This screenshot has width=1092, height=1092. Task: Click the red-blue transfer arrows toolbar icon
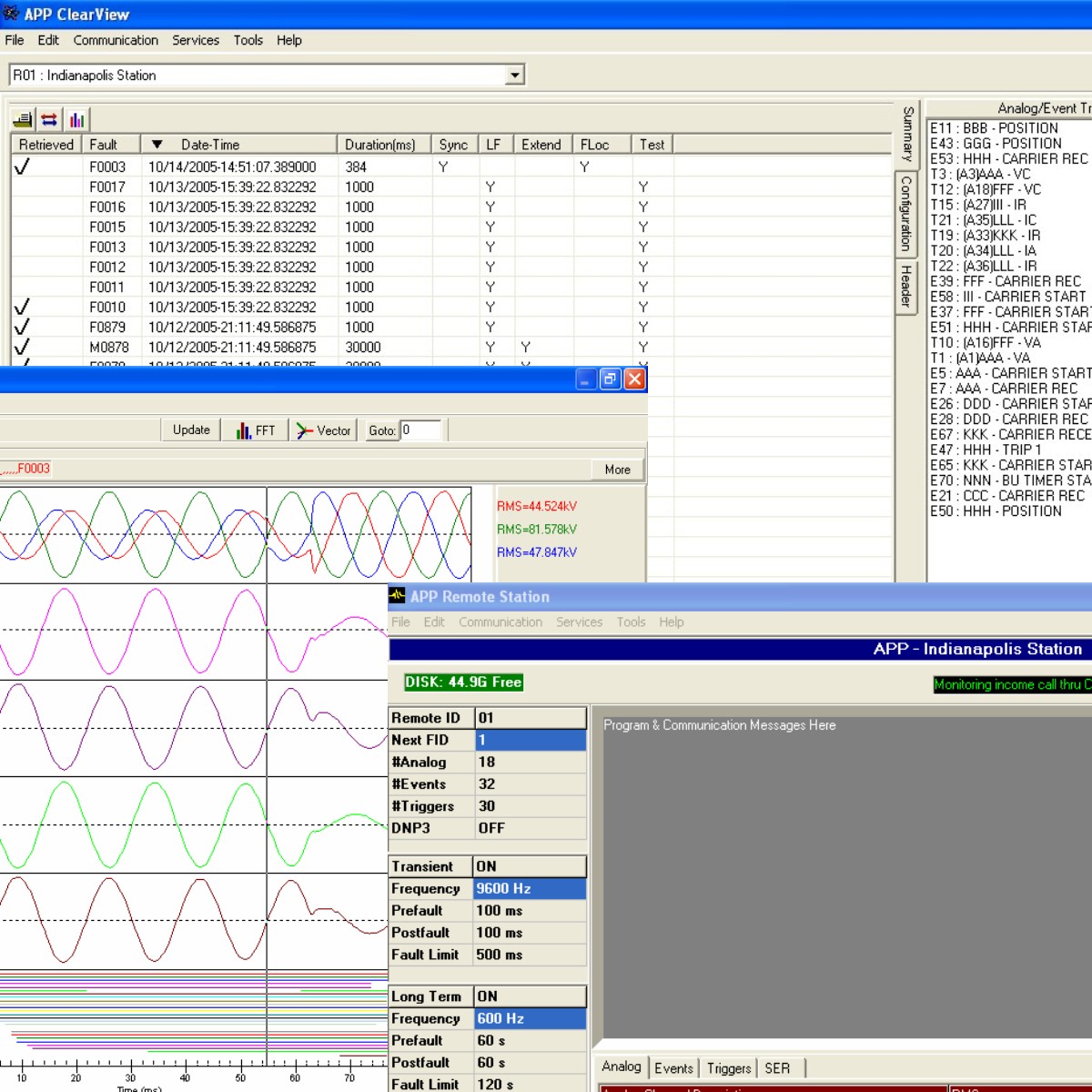[49, 118]
